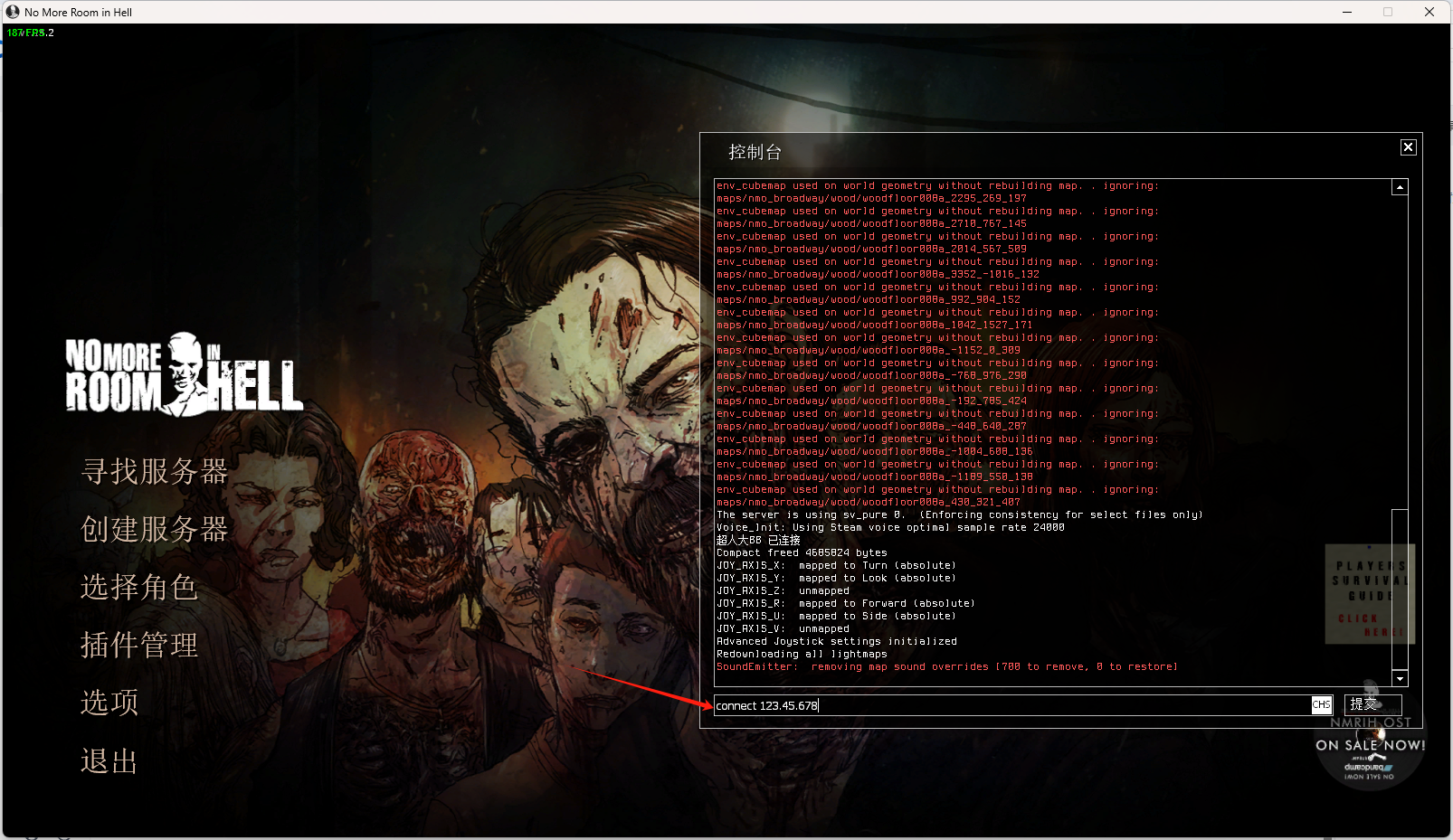The width and height of the screenshot is (1453, 840).
Task: Open the Players Survival Guide note
Action: [x=1370, y=594]
